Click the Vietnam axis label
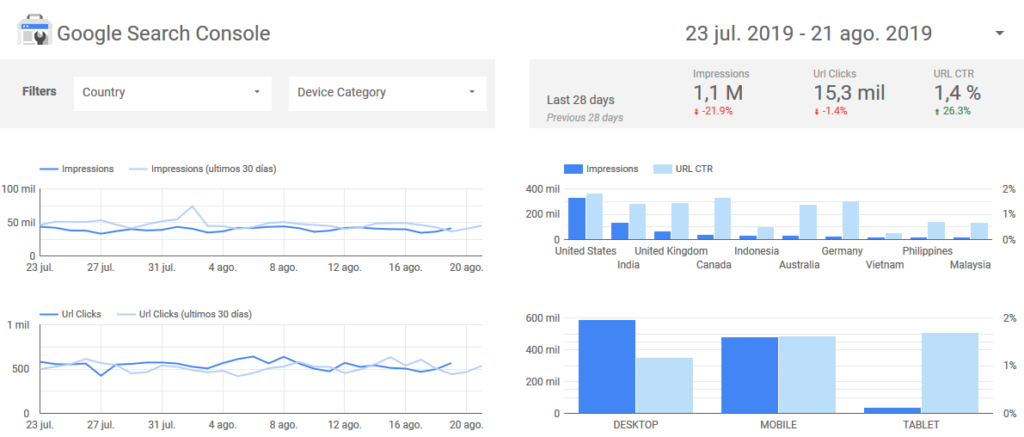 [885, 265]
